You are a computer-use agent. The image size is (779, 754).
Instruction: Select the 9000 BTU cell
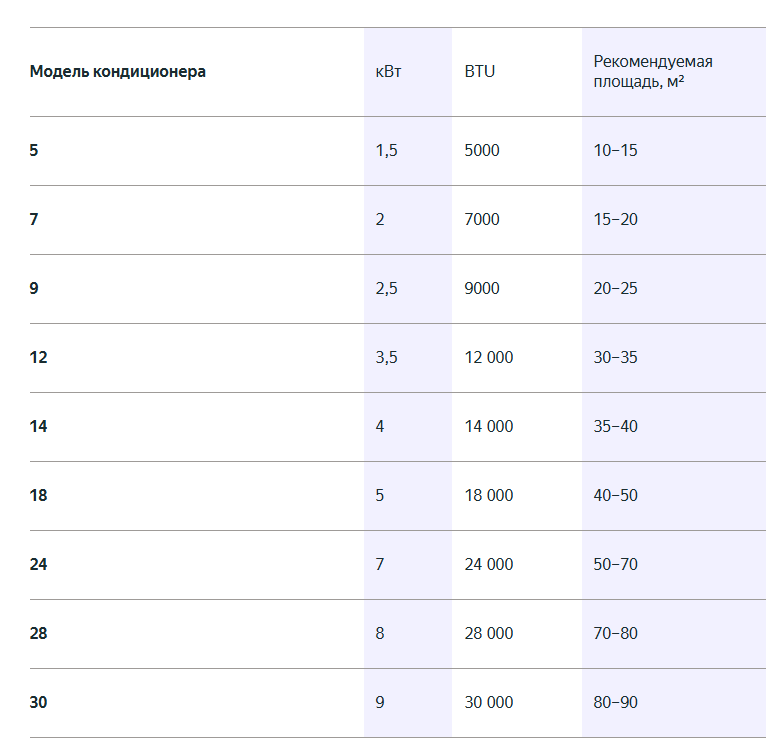pyautogui.click(x=482, y=289)
